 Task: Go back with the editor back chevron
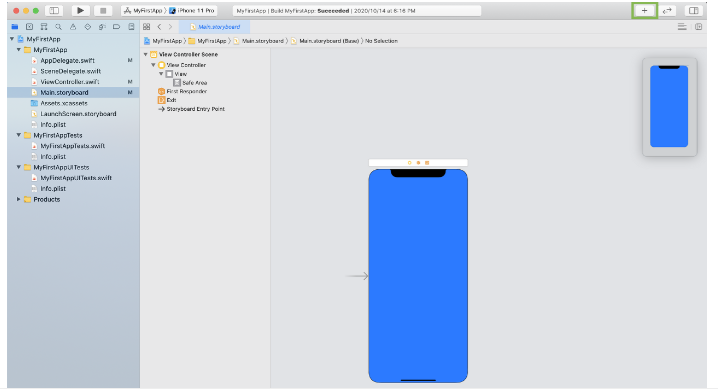click(x=159, y=27)
